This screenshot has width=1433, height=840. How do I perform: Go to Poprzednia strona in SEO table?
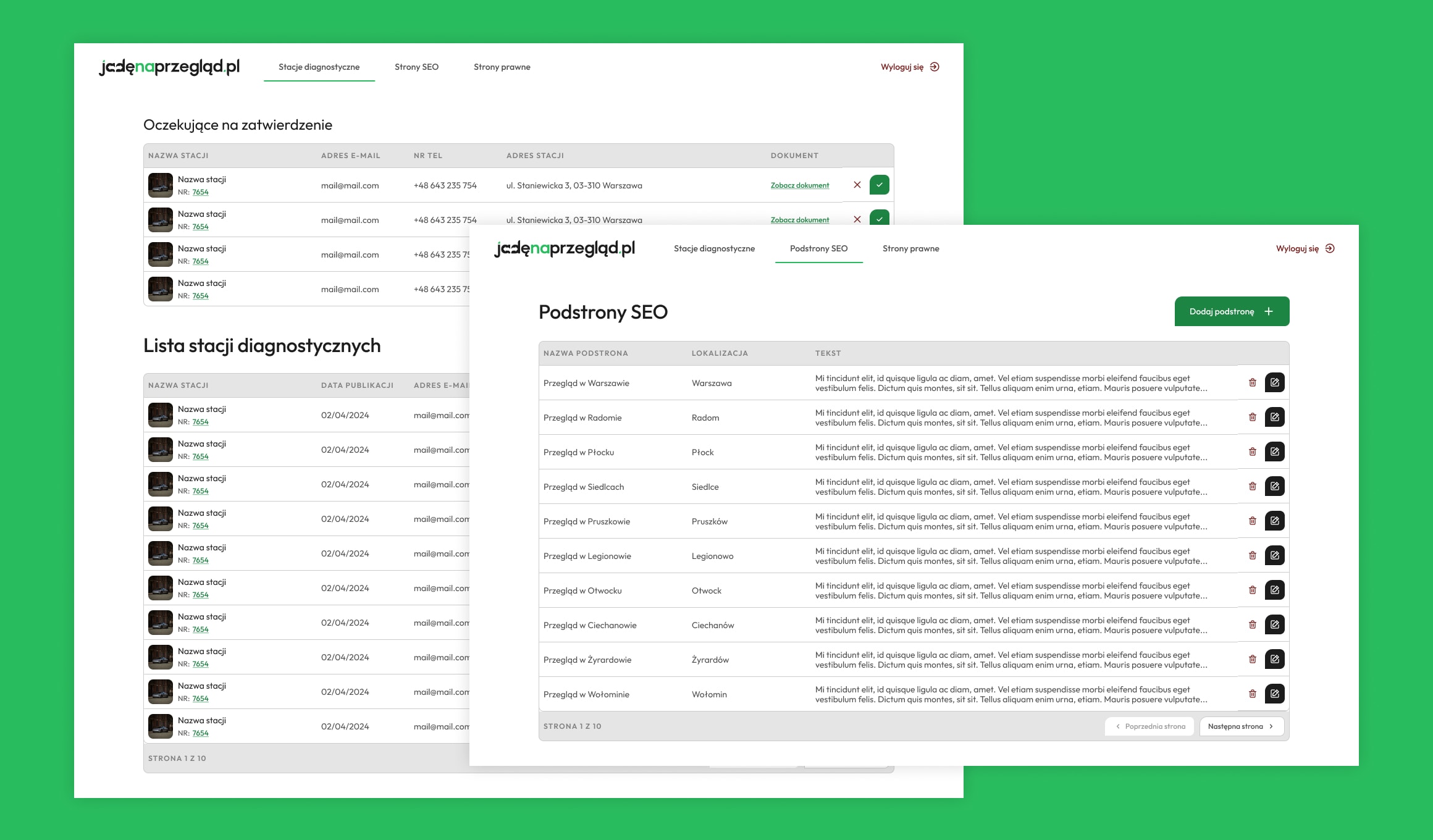1149,726
